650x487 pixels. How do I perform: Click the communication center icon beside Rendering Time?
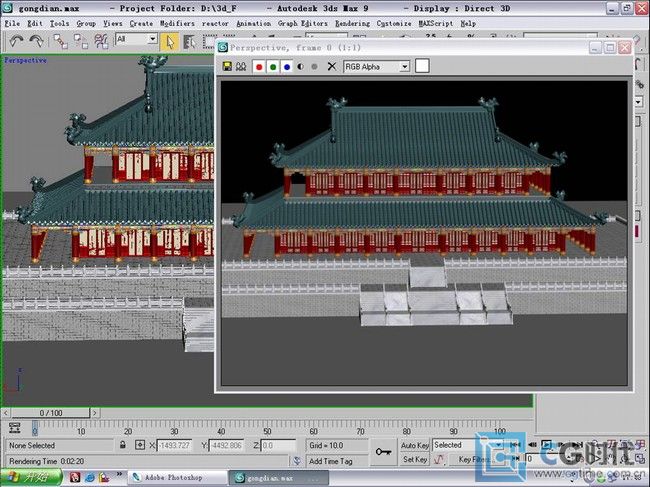296,460
